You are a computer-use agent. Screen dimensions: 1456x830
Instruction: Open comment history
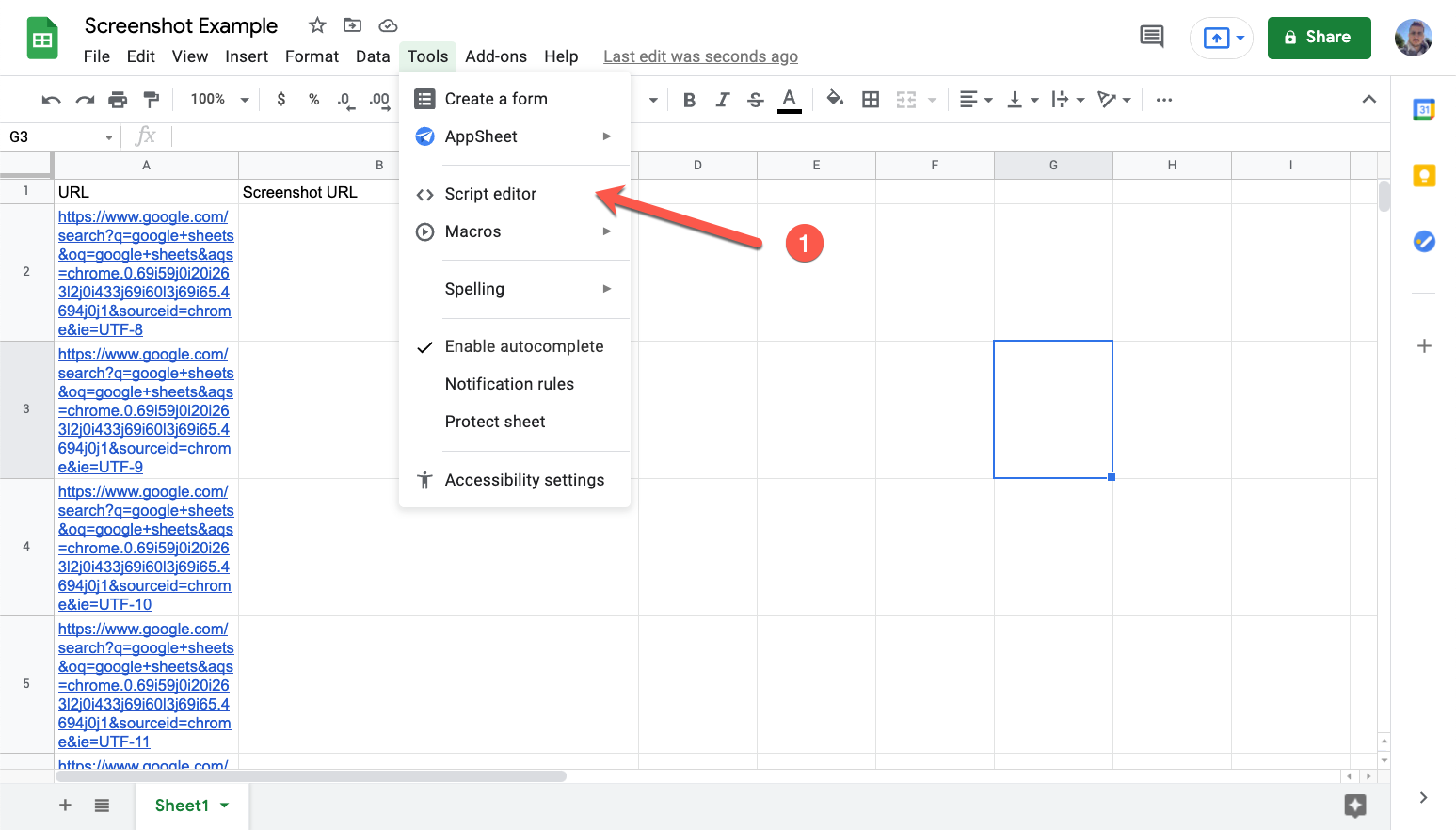[x=1151, y=37]
